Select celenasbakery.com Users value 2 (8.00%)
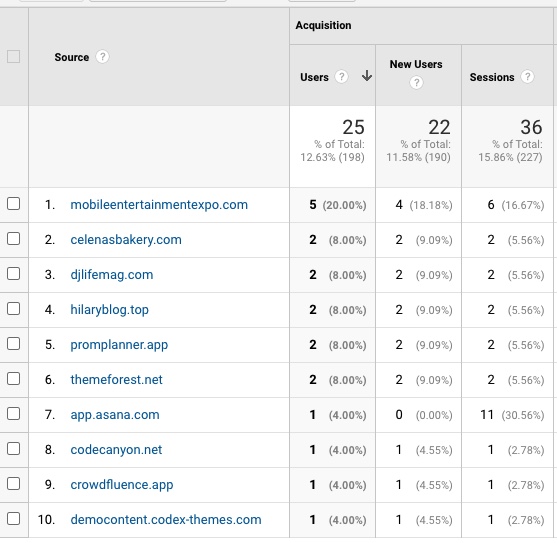The height and width of the screenshot is (543, 557). click(337, 240)
